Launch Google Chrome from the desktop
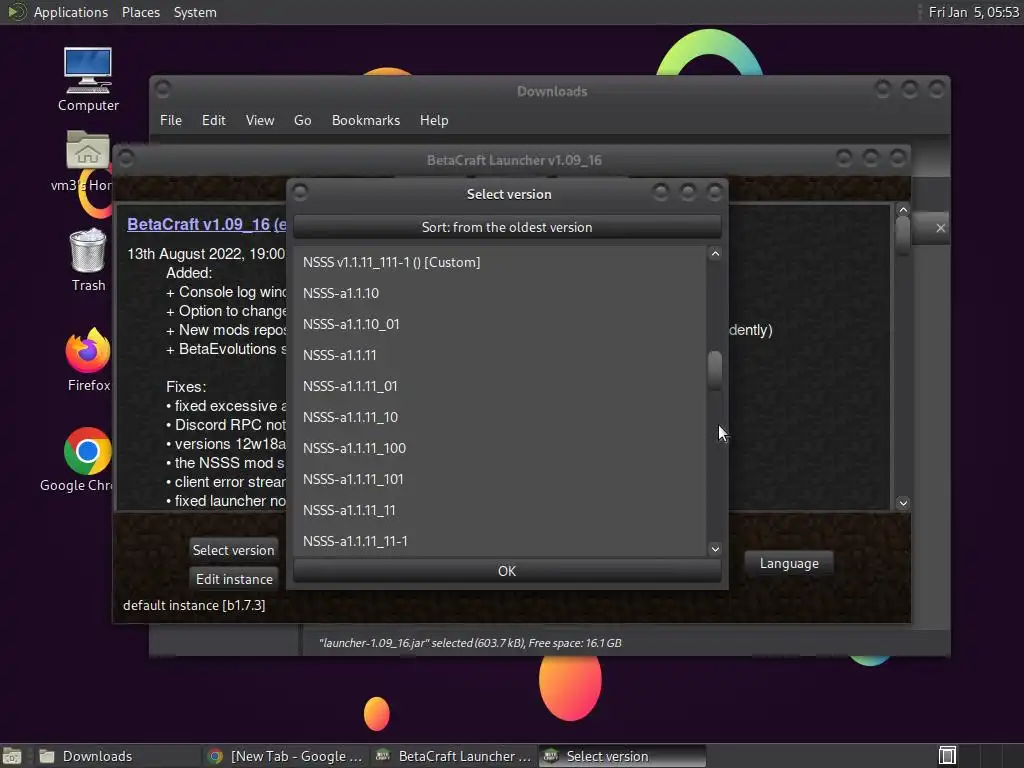 88,451
